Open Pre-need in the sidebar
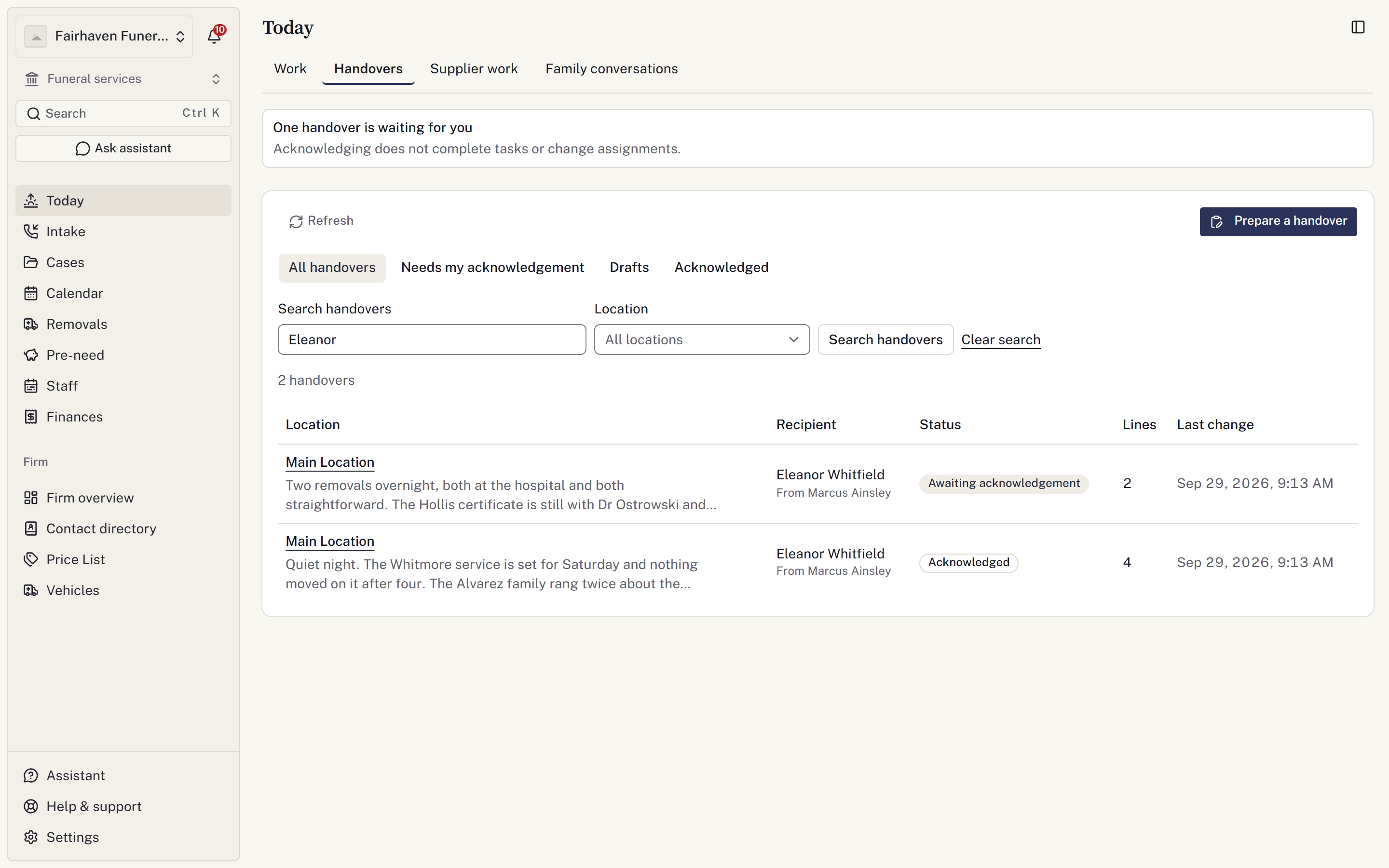The height and width of the screenshot is (868, 1389). pyautogui.click(x=123, y=355)
